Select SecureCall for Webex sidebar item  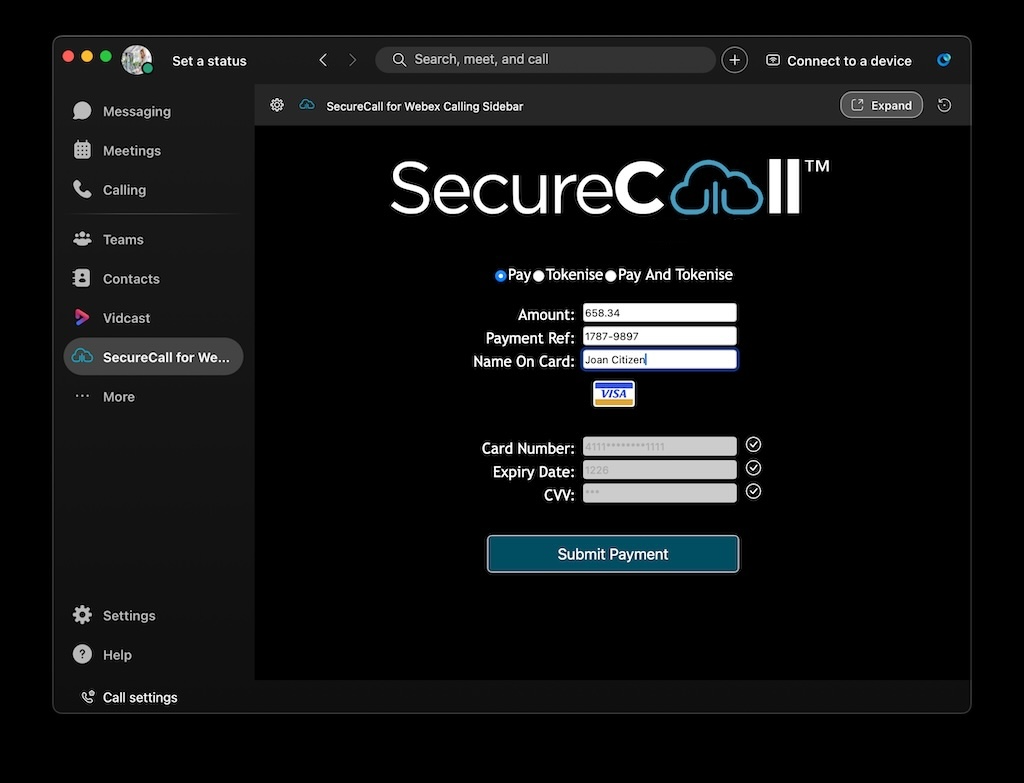pyautogui.click(x=153, y=357)
